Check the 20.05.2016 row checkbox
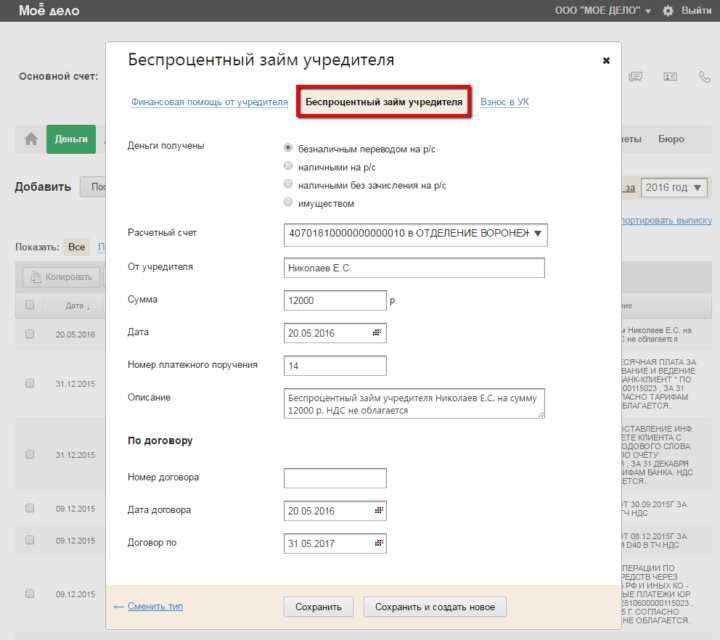The image size is (720, 640). point(30,334)
